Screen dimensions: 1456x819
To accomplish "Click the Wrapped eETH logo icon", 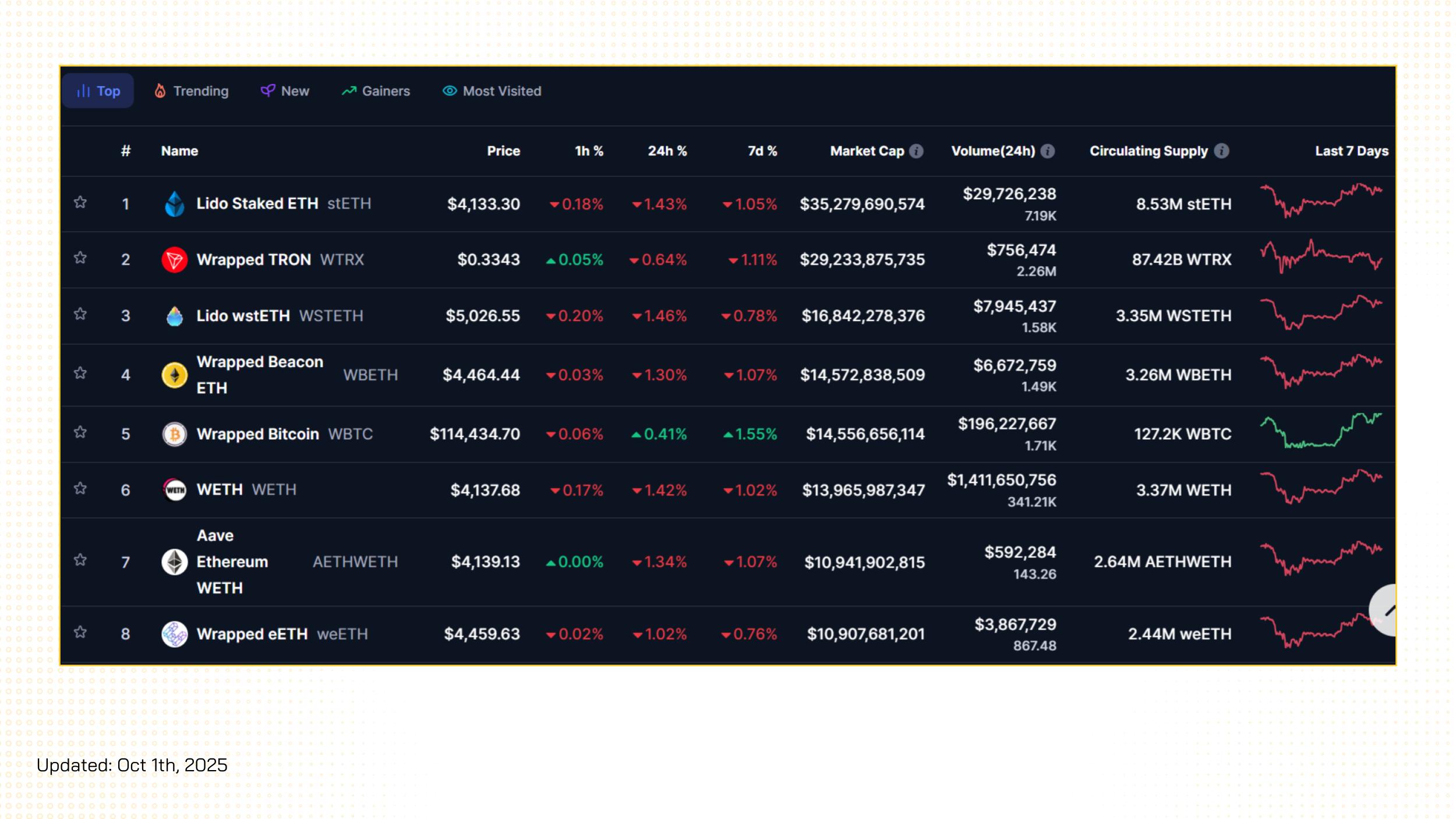I will coord(174,634).
